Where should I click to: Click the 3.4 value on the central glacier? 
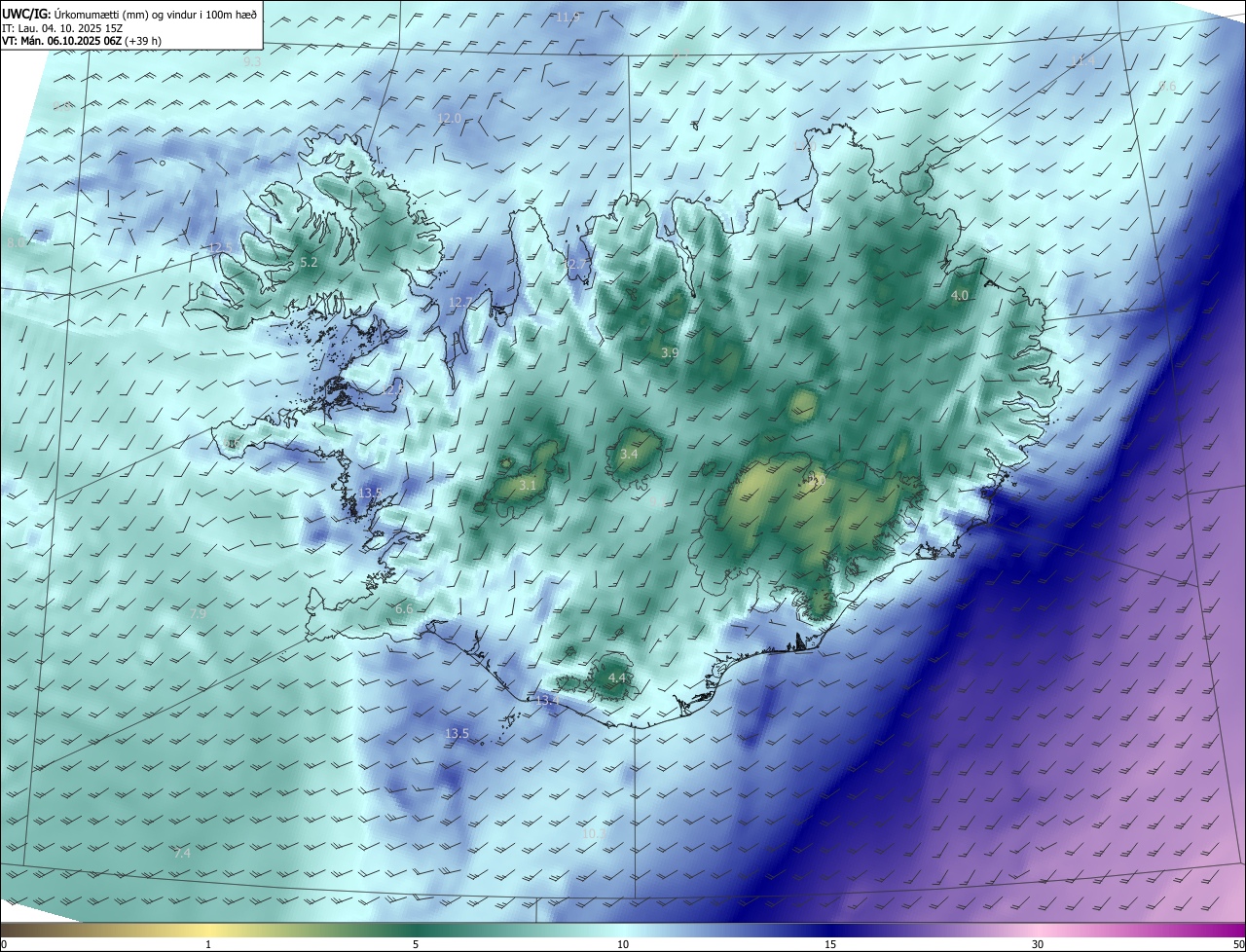click(629, 454)
